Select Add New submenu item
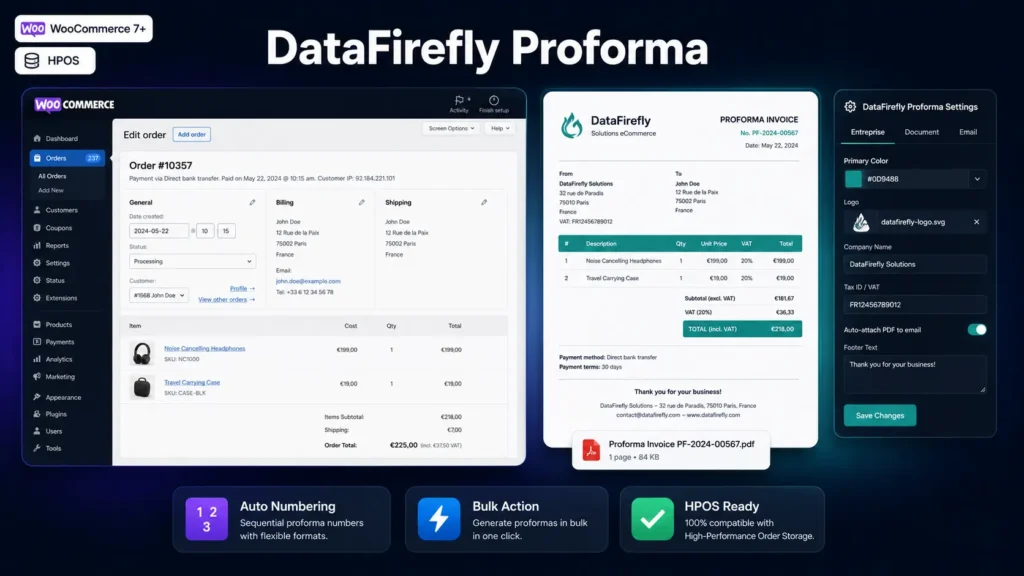Viewport: 1024px width, 576px height. pos(51,191)
